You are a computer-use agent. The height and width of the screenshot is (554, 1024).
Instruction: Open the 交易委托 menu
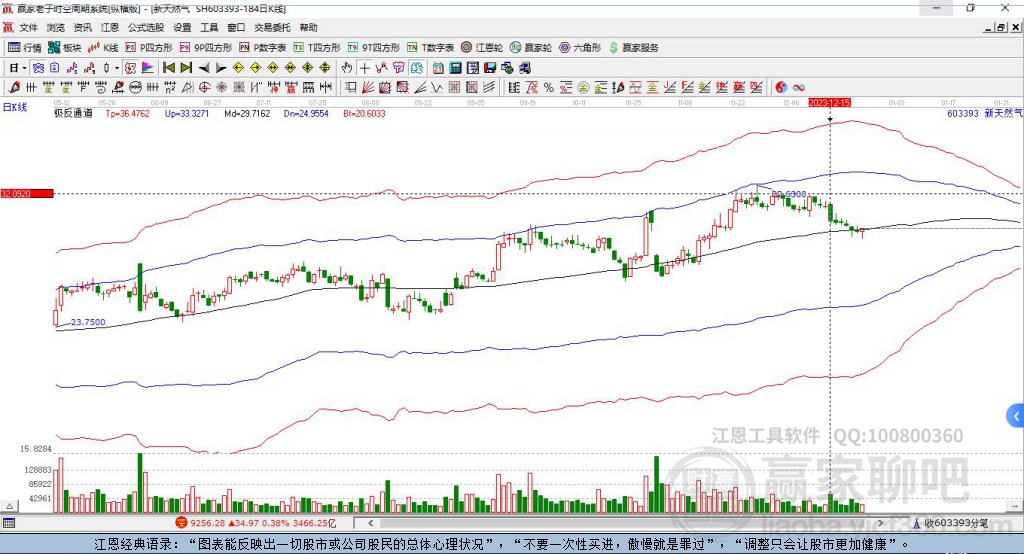point(272,27)
